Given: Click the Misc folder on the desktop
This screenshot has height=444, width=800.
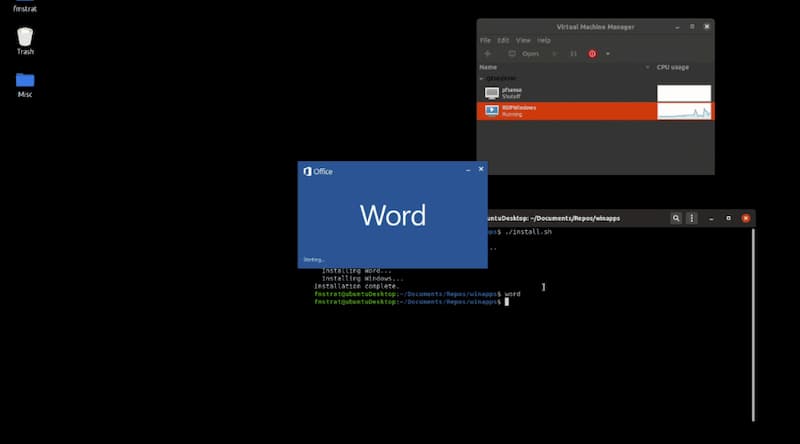Looking at the screenshot, I should pos(25,81).
